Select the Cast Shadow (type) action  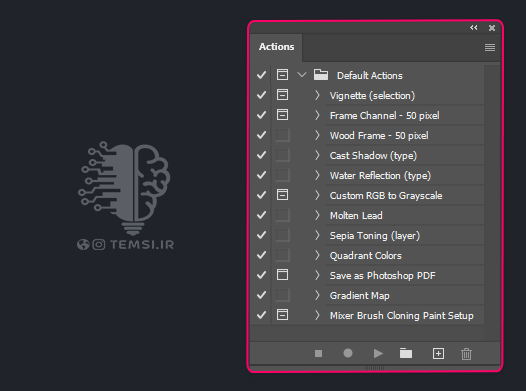373,156
